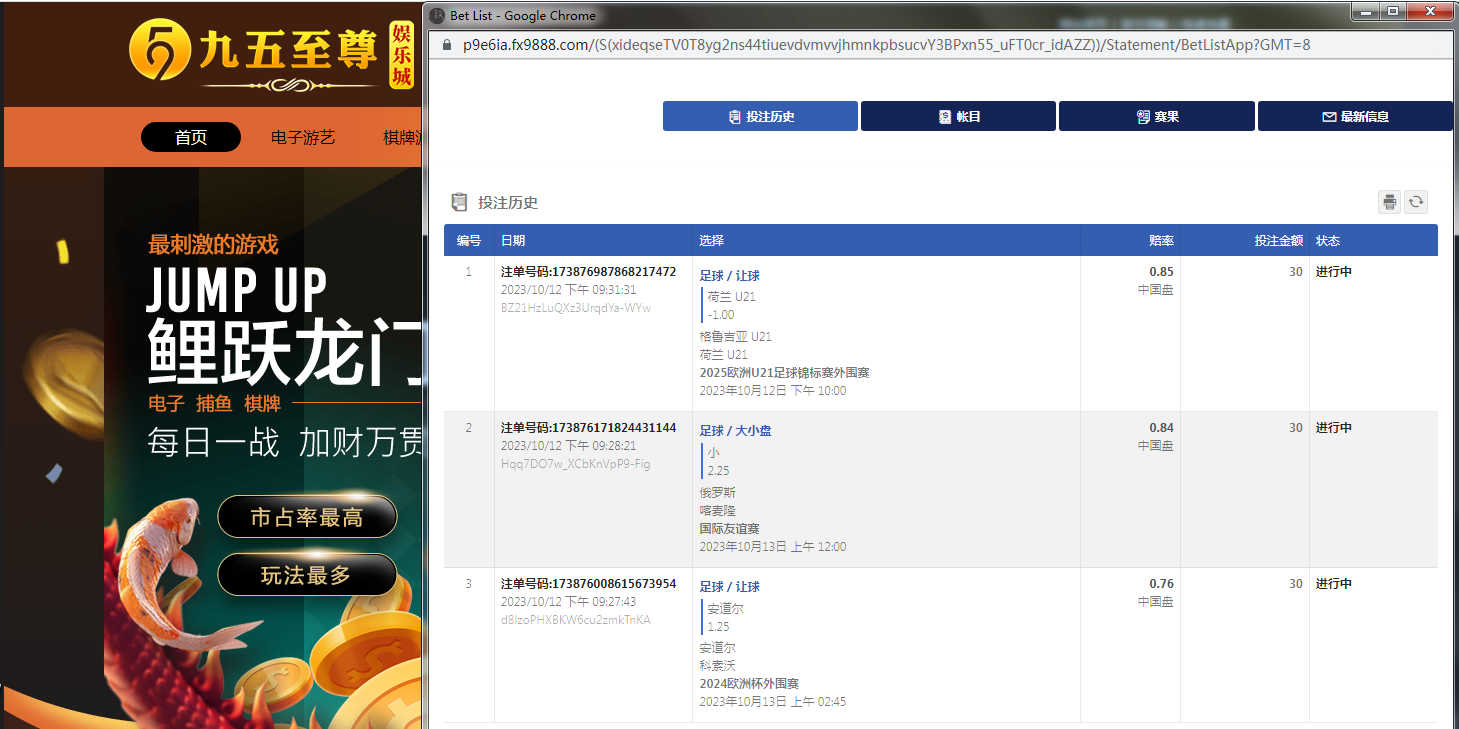Switch to the 帐目 tab
1459x729 pixels.
958,116
